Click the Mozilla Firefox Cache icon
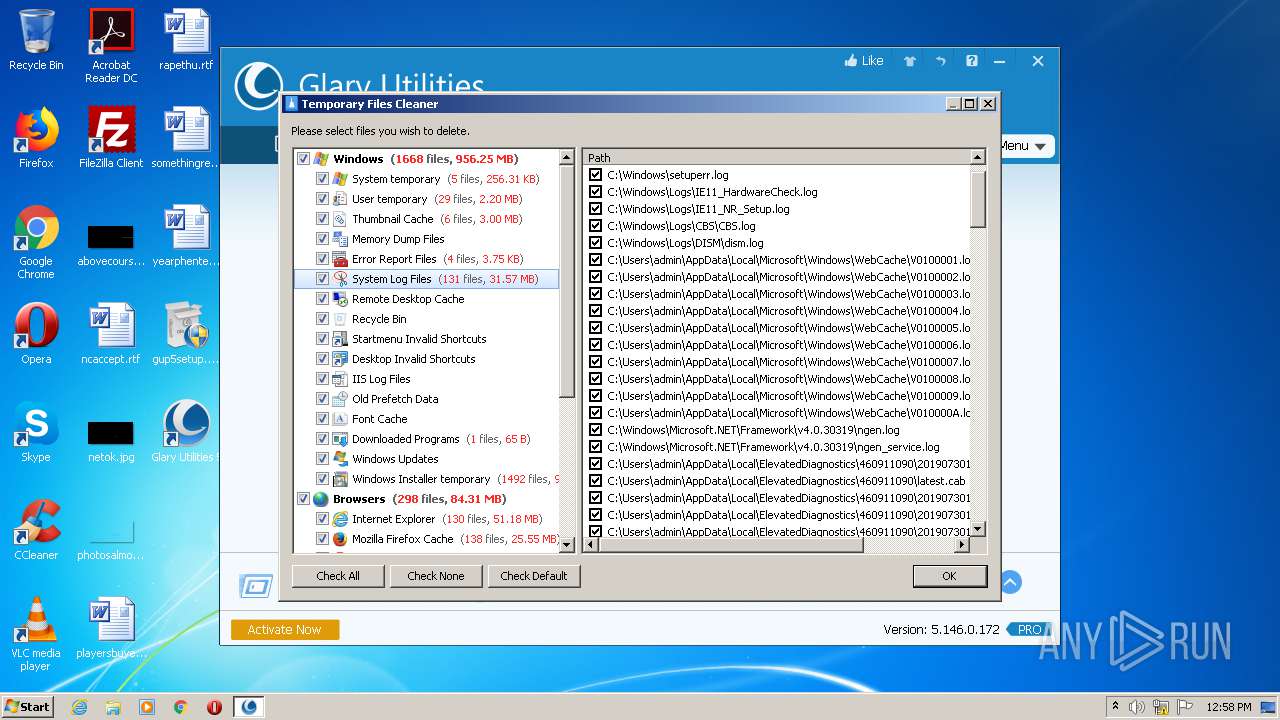The height and width of the screenshot is (720, 1280). 340,539
